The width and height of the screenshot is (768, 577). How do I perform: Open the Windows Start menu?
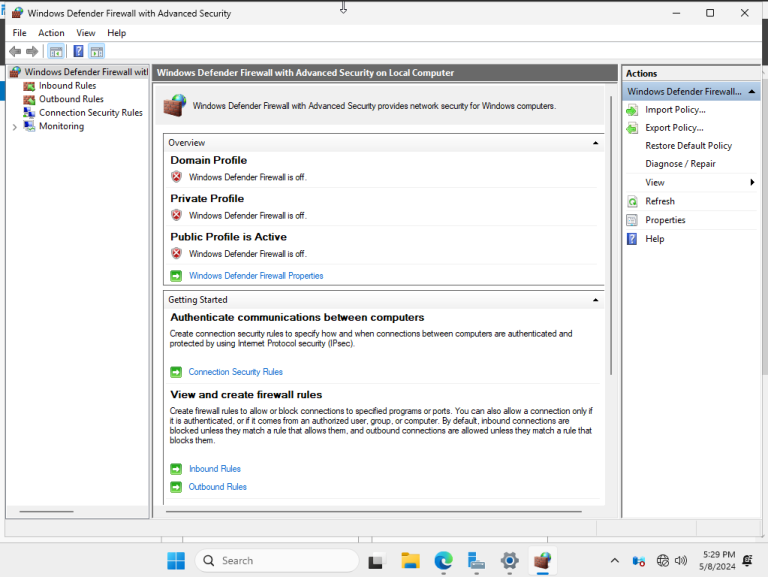point(176,561)
